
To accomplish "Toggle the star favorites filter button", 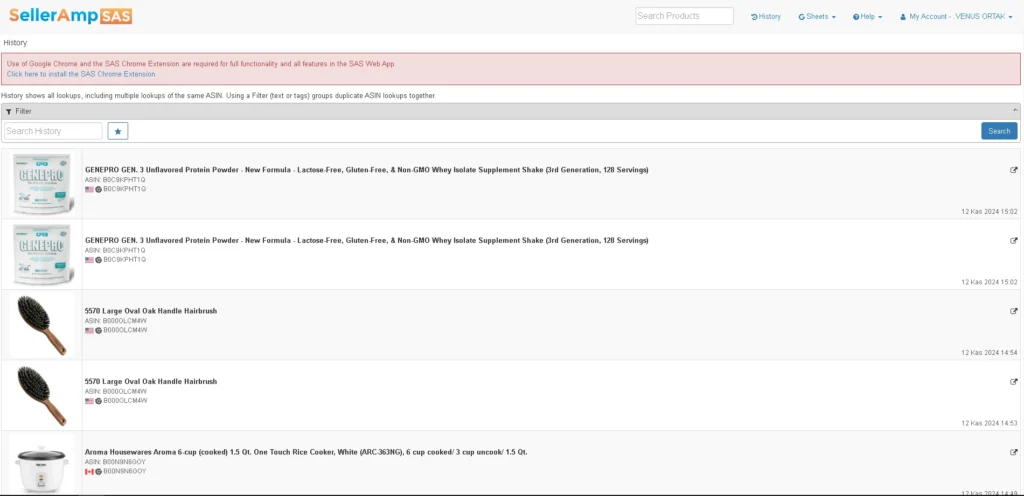I will pyautogui.click(x=118, y=131).
